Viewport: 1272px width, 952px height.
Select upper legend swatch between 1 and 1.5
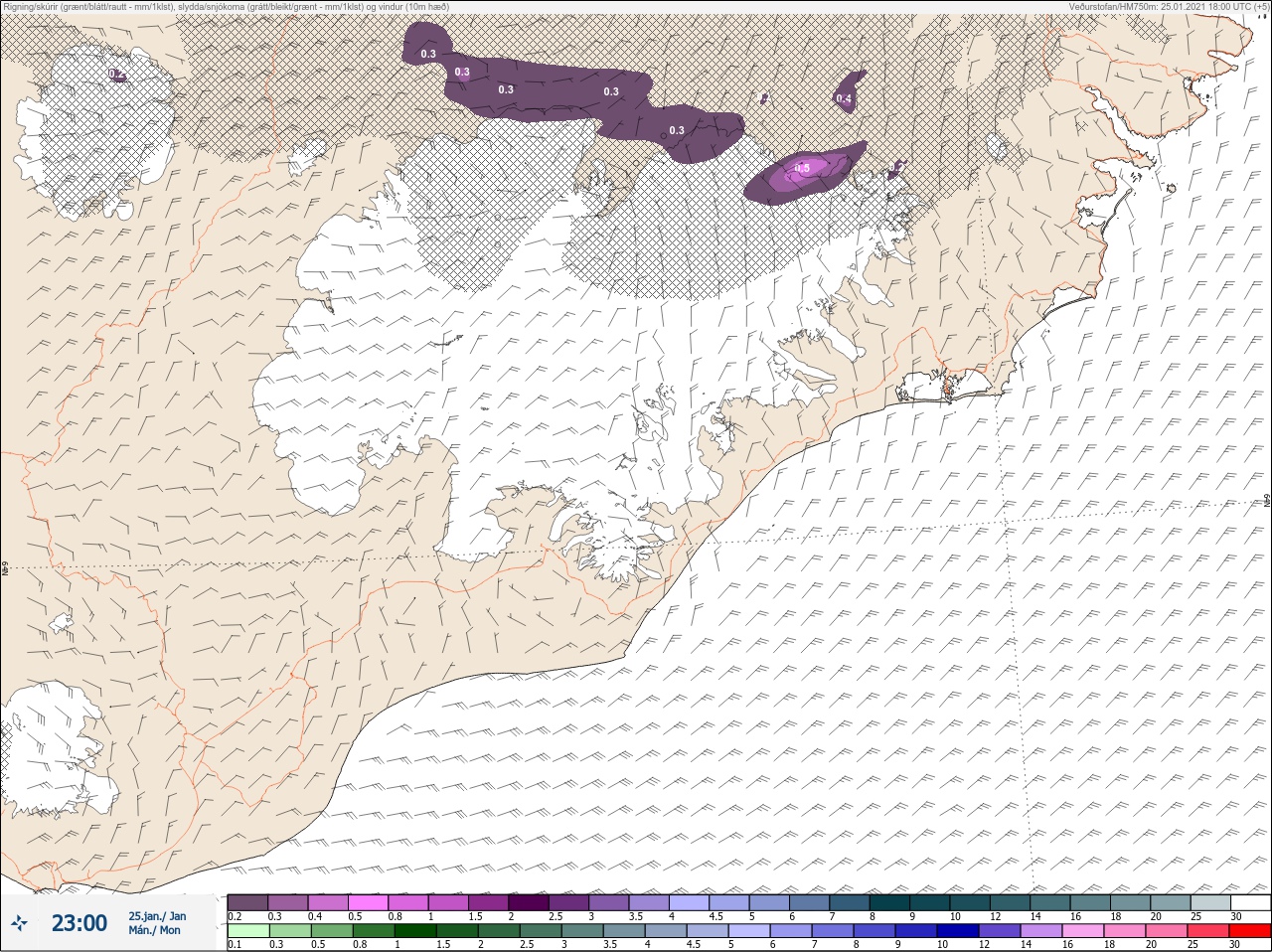pyautogui.click(x=448, y=902)
